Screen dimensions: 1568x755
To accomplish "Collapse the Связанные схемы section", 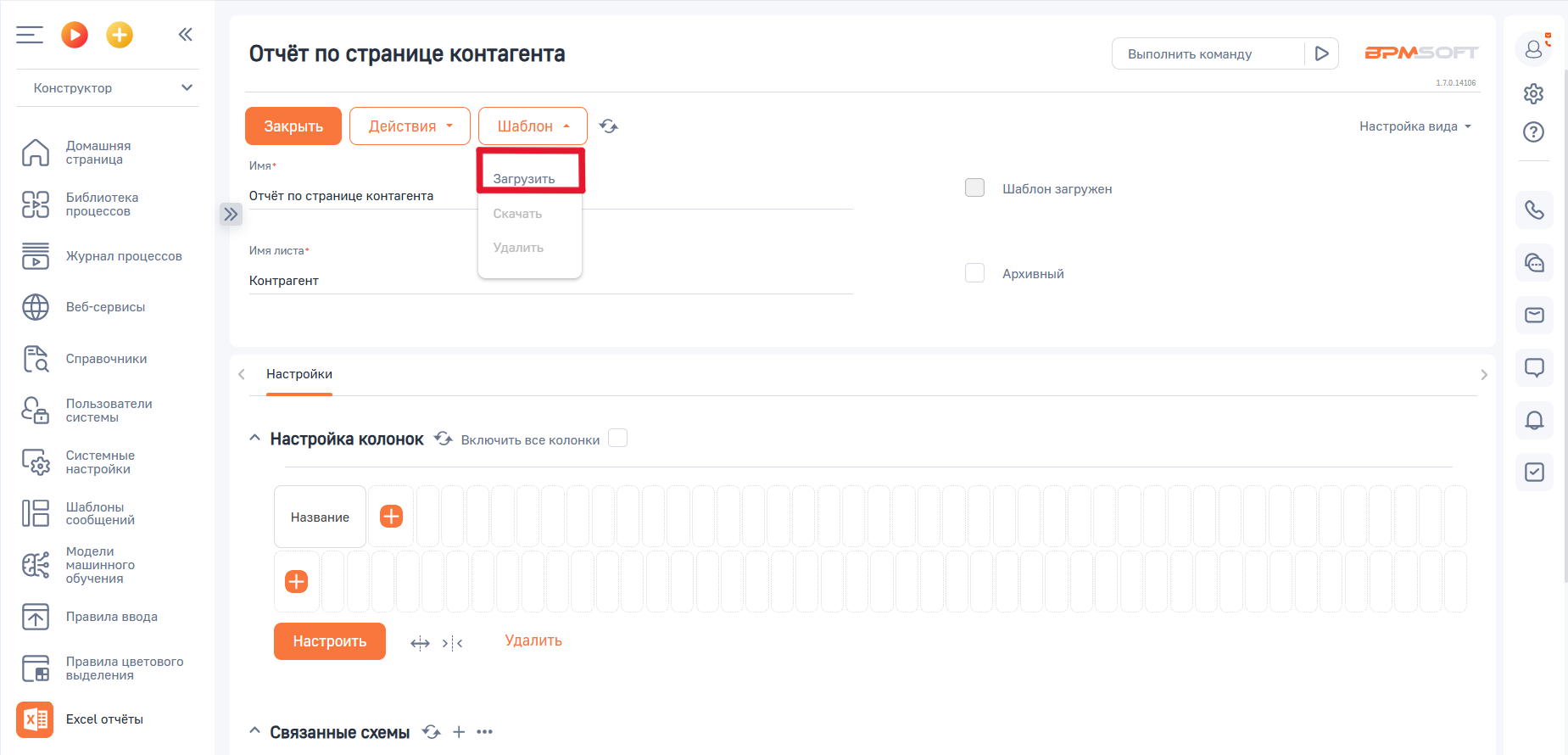I will point(254,731).
